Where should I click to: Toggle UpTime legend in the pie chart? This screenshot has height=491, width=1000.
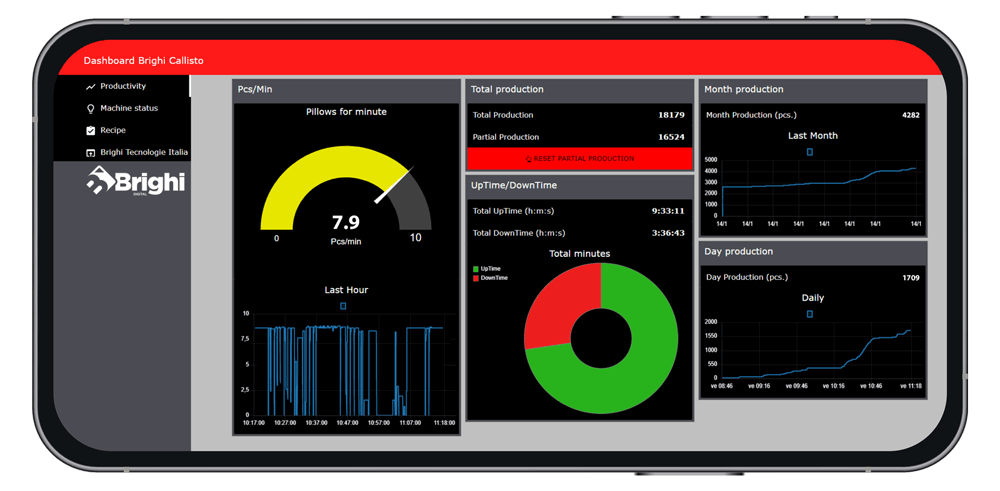[x=486, y=269]
